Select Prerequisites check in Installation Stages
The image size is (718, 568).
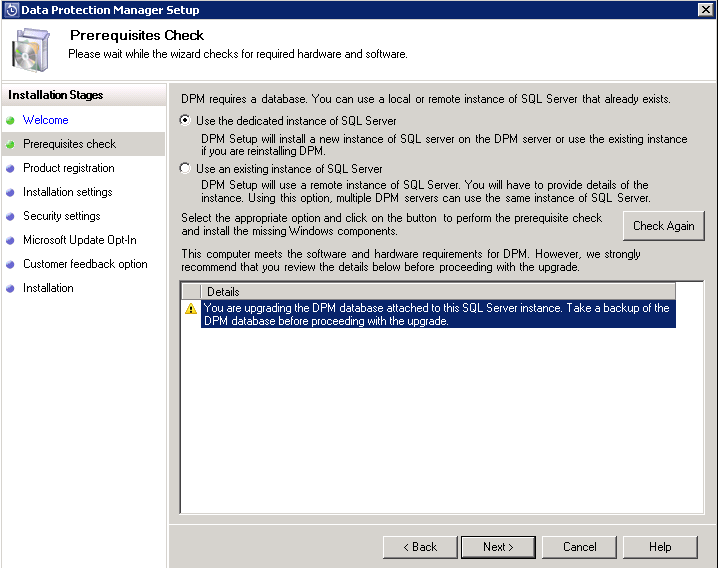point(69,144)
